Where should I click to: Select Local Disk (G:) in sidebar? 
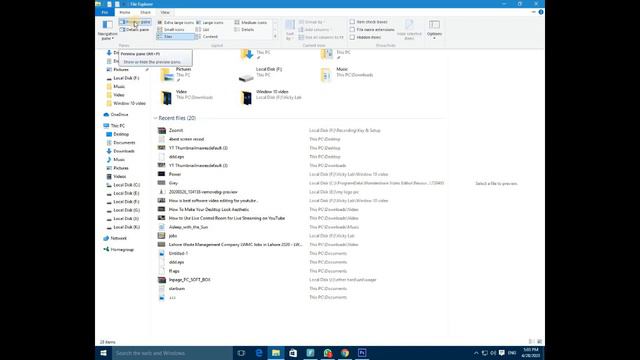(x=123, y=210)
